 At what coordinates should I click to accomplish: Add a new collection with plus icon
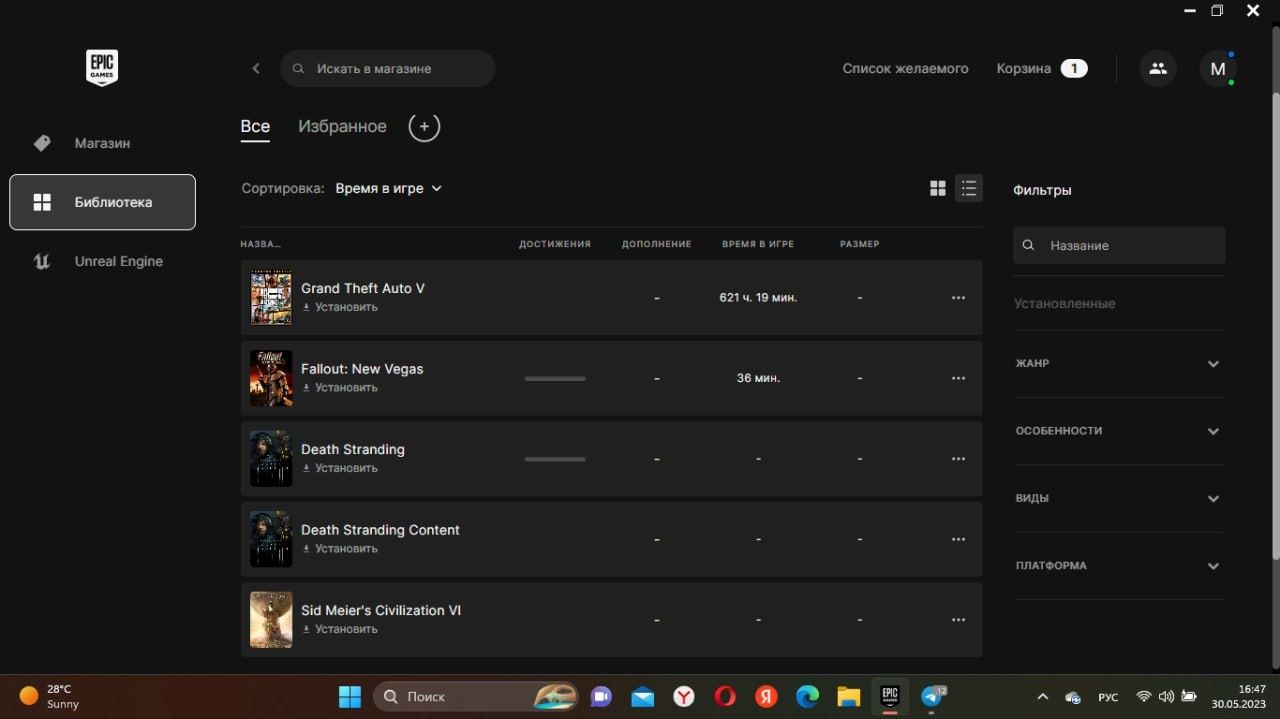(424, 127)
